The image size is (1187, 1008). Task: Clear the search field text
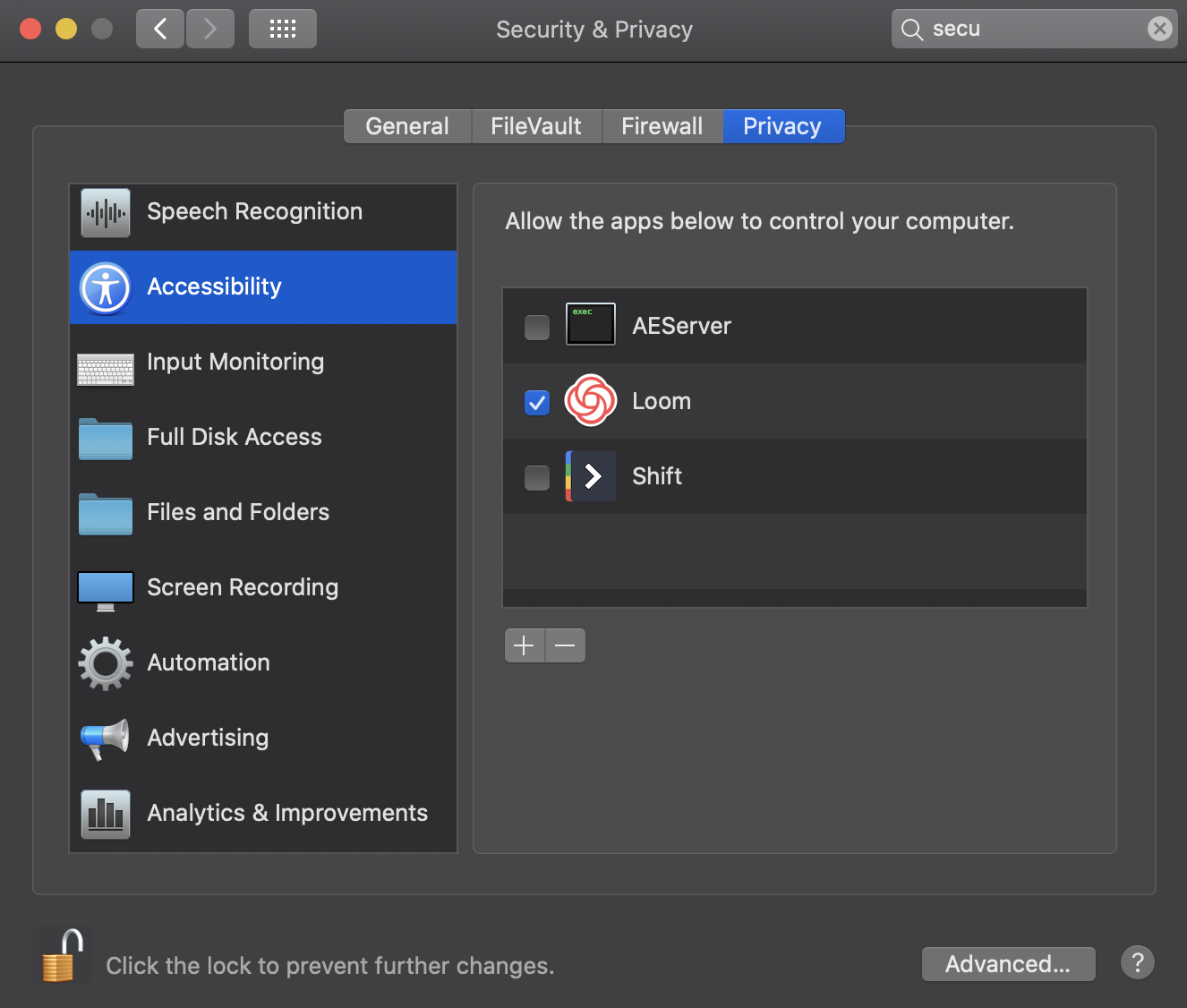coord(1159,29)
